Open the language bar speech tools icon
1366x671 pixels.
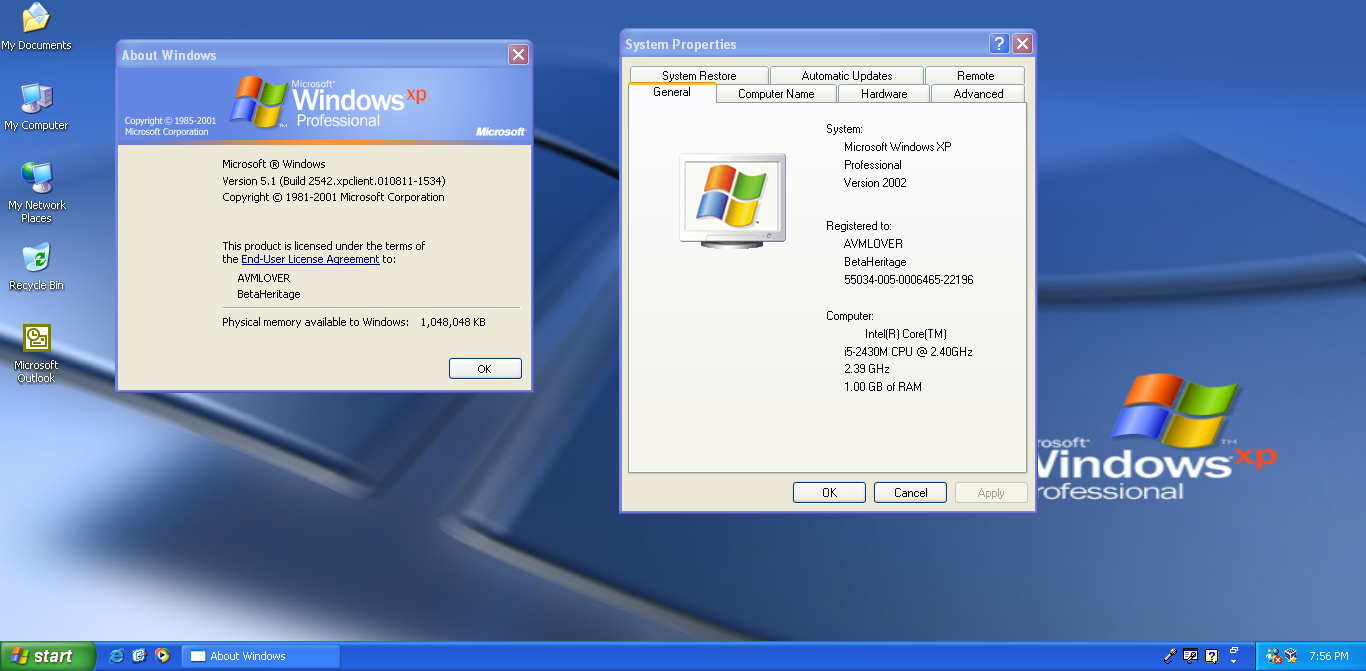[1190, 656]
